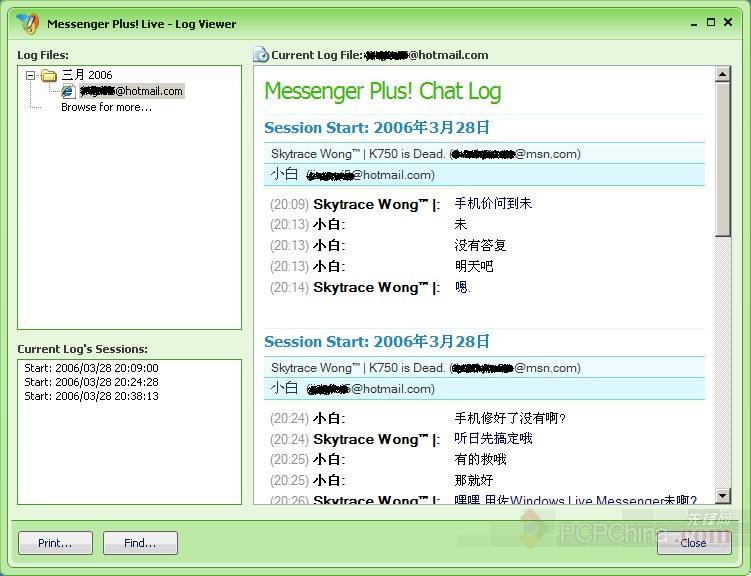Maximize the Log Viewer window
Screen dimensions: 751x576
711,22
